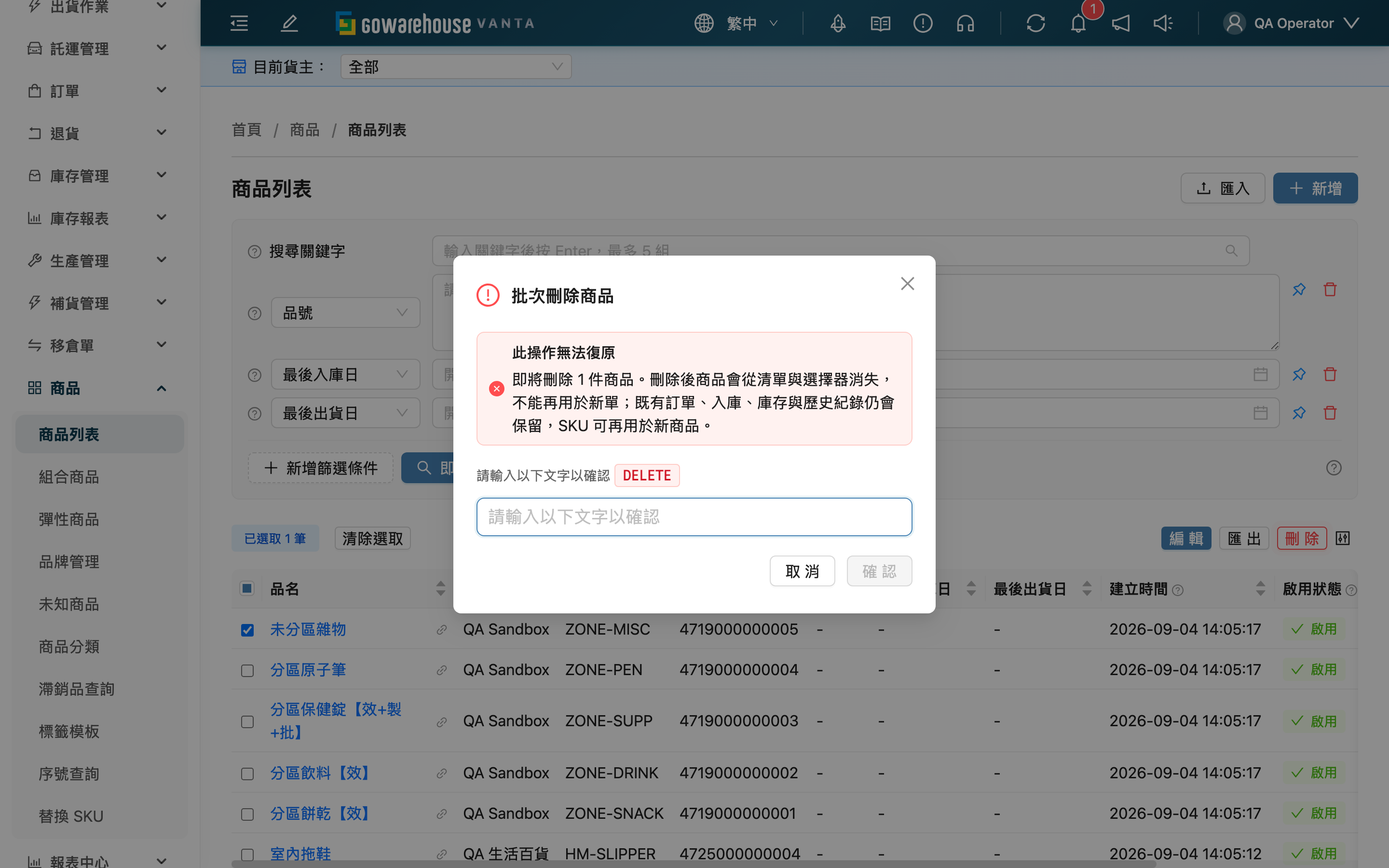Open the 最後出貨日 filter dropdown

(345, 413)
